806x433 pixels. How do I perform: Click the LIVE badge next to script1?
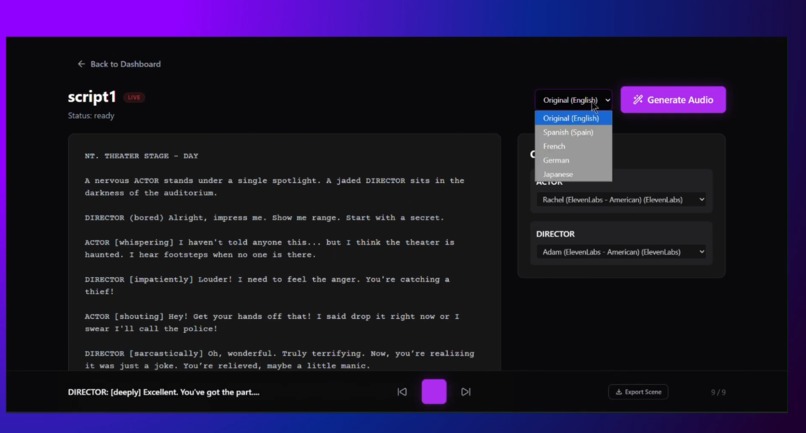(x=134, y=97)
